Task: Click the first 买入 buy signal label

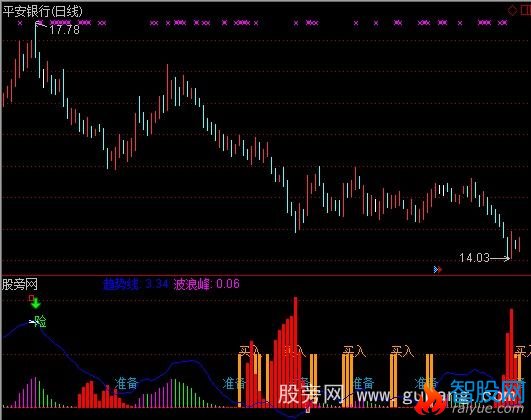Action: (251, 351)
